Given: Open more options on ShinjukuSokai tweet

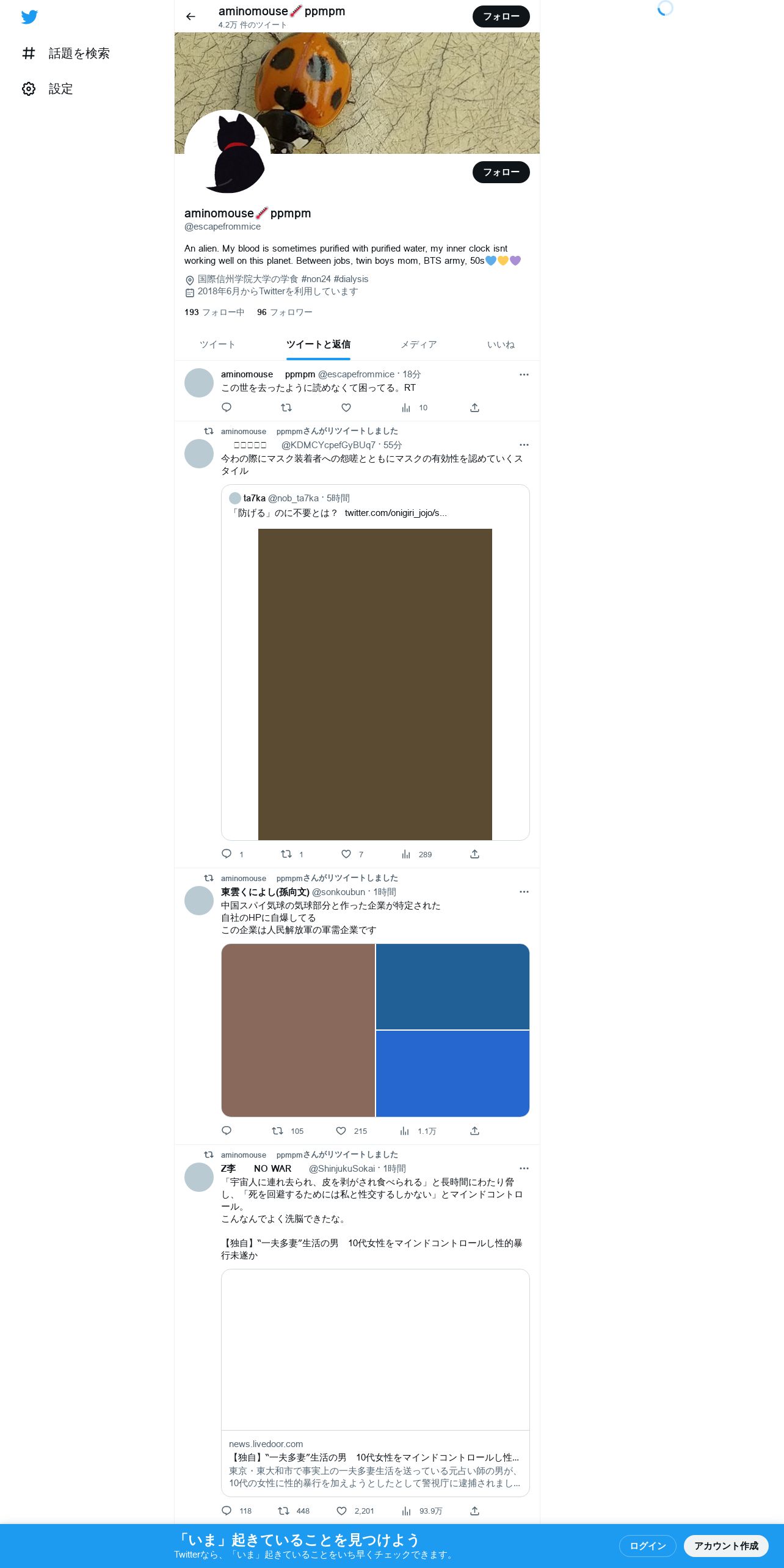Looking at the screenshot, I should [x=524, y=1168].
